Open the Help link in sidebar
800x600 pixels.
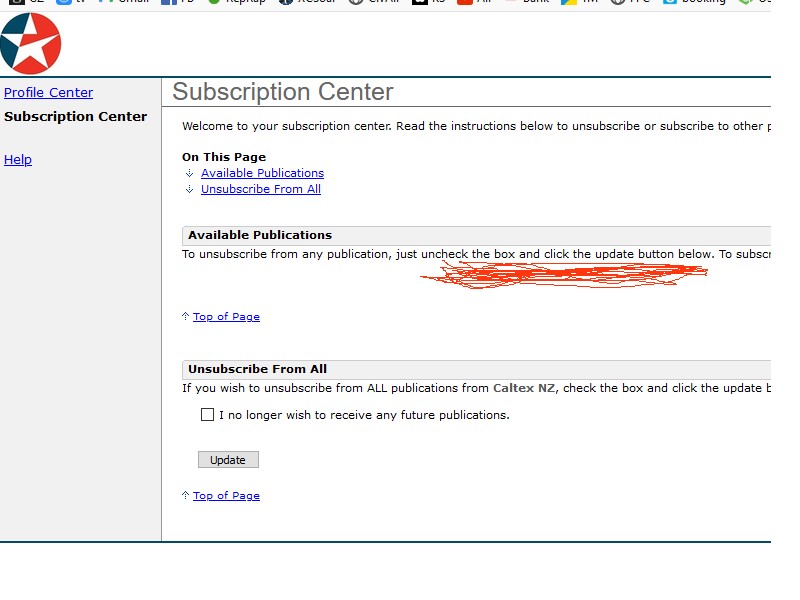pyautogui.click(x=18, y=159)
